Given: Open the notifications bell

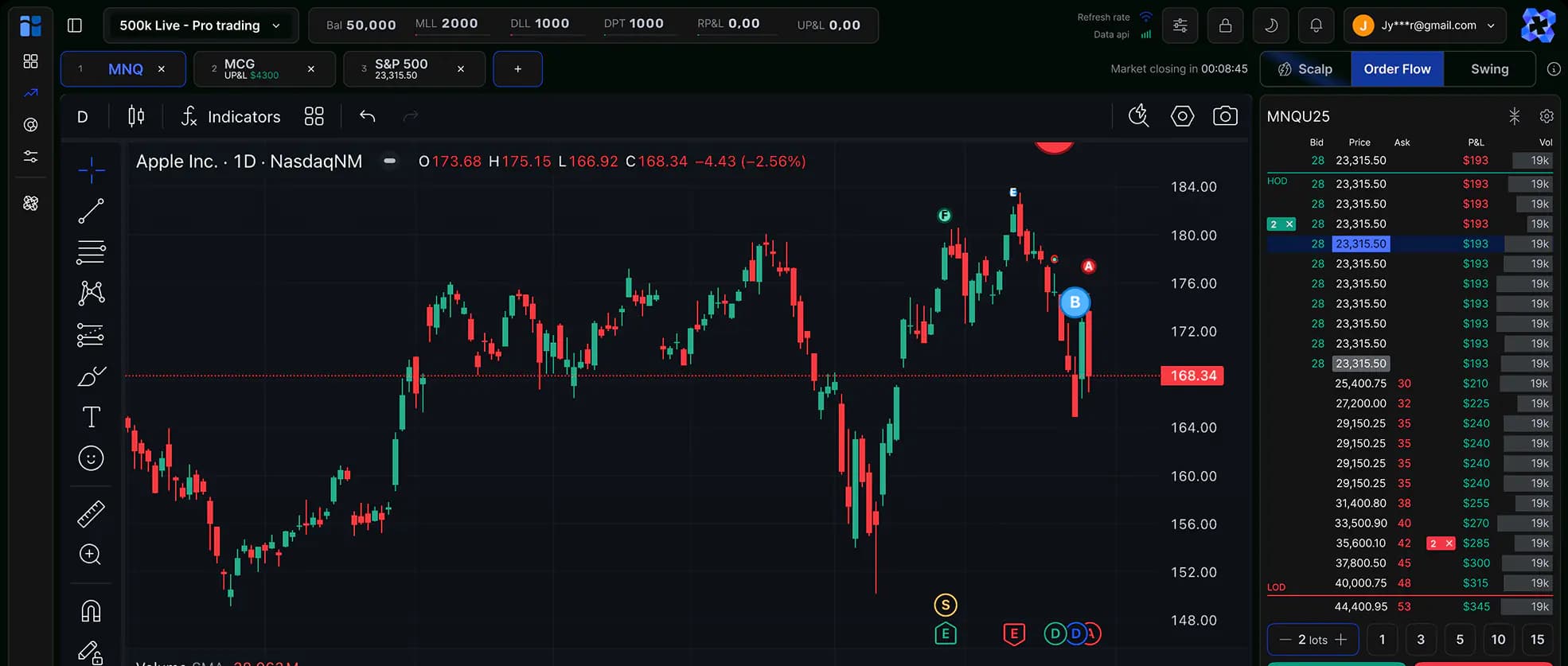Looking at the screenshot, I should (1316, 25).
